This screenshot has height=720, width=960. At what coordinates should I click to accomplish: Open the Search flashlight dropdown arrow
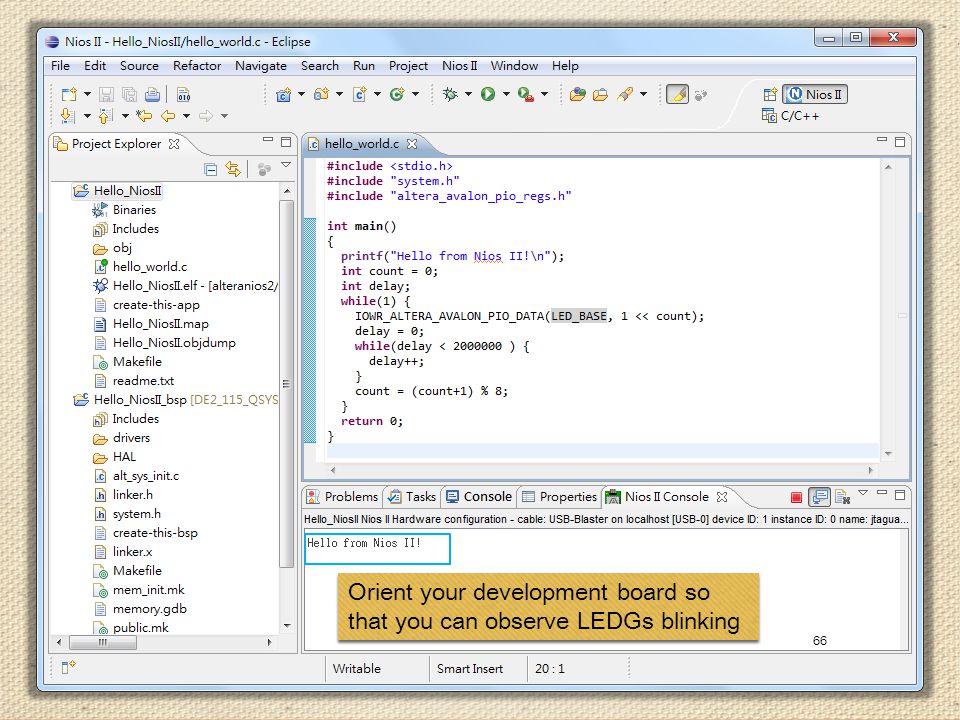(x=643, y=94)
